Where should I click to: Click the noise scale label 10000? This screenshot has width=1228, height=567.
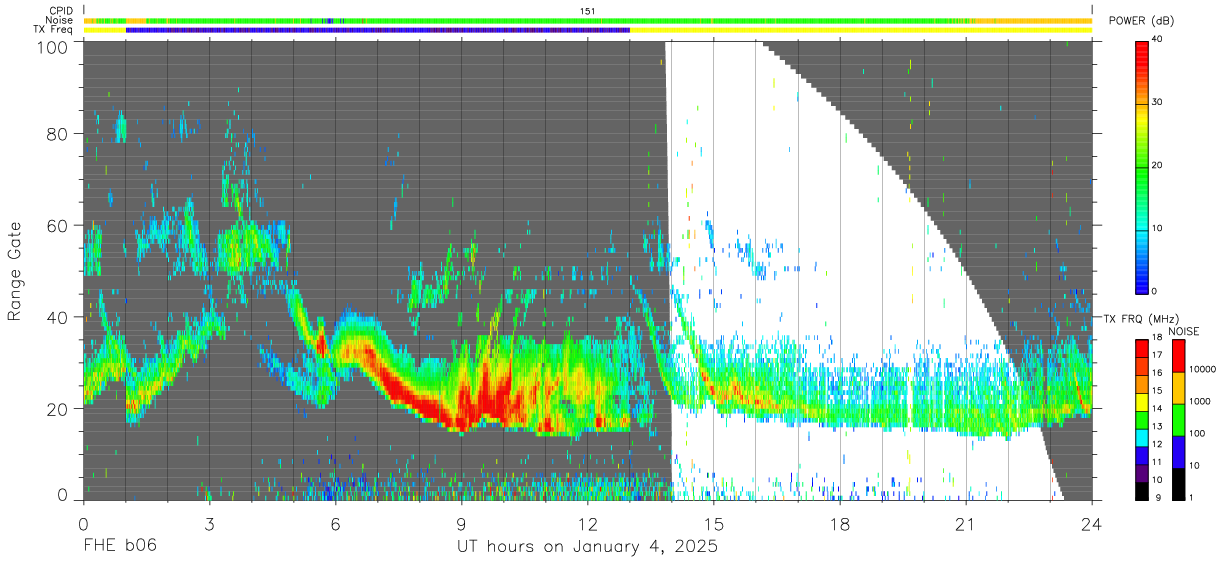[1204, 369]
